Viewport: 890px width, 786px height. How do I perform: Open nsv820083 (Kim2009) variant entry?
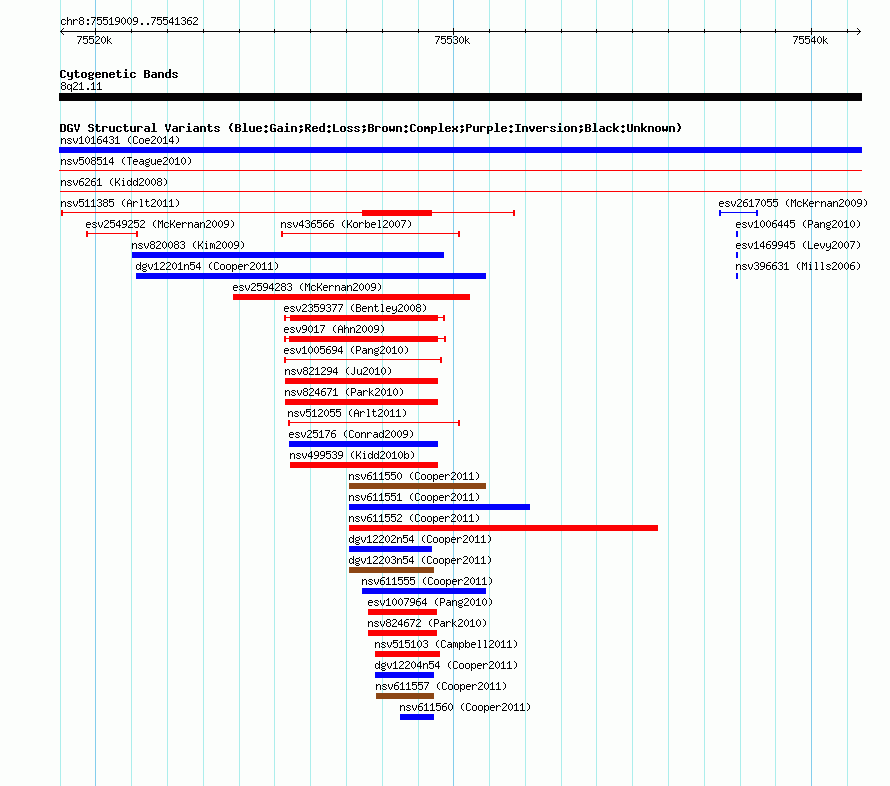(x=188, y=245)
